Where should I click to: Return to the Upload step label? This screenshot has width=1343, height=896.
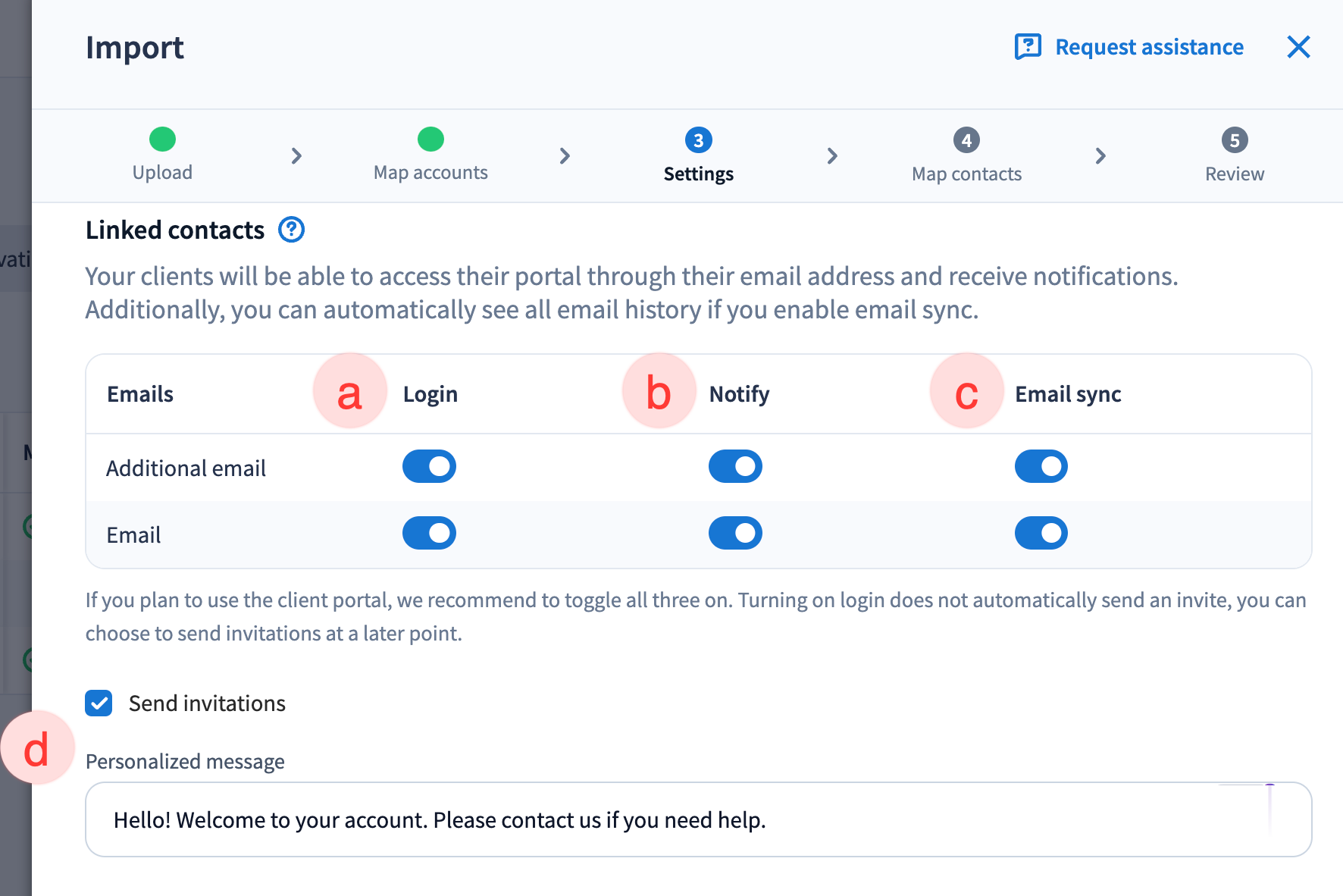click(162, 173)
